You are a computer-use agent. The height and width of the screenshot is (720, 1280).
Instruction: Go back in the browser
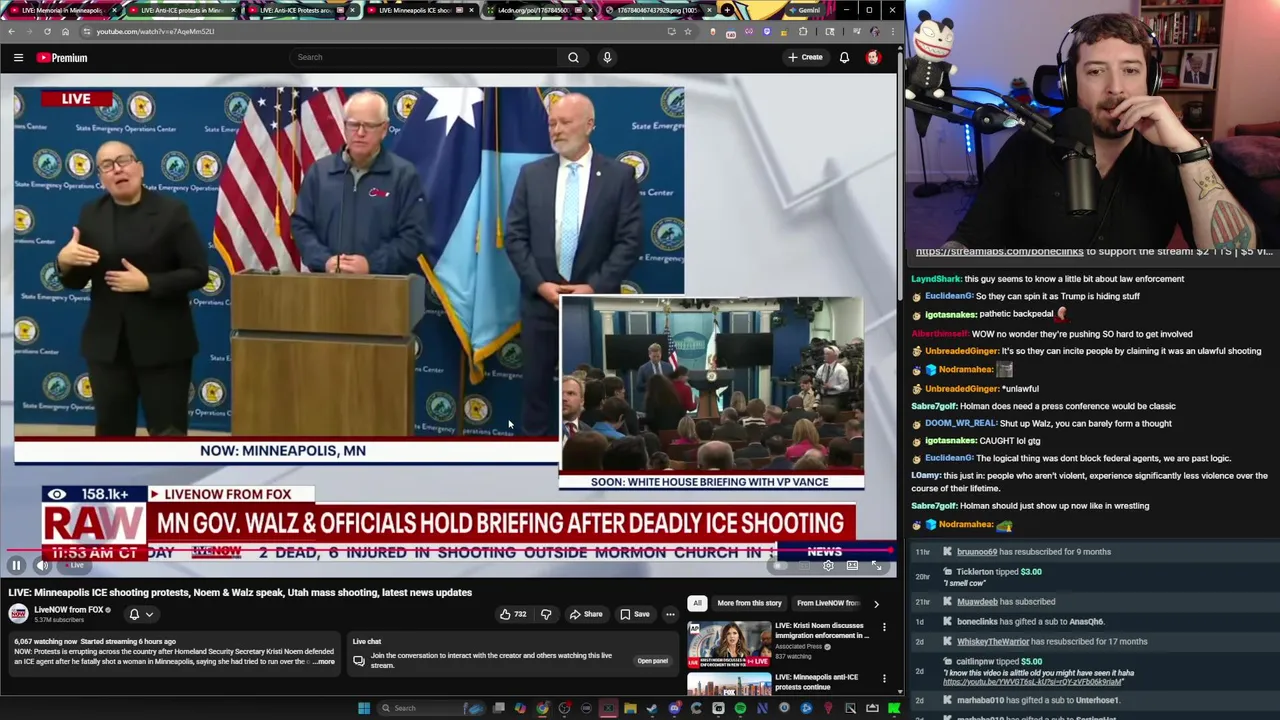[x=11, y=31]
